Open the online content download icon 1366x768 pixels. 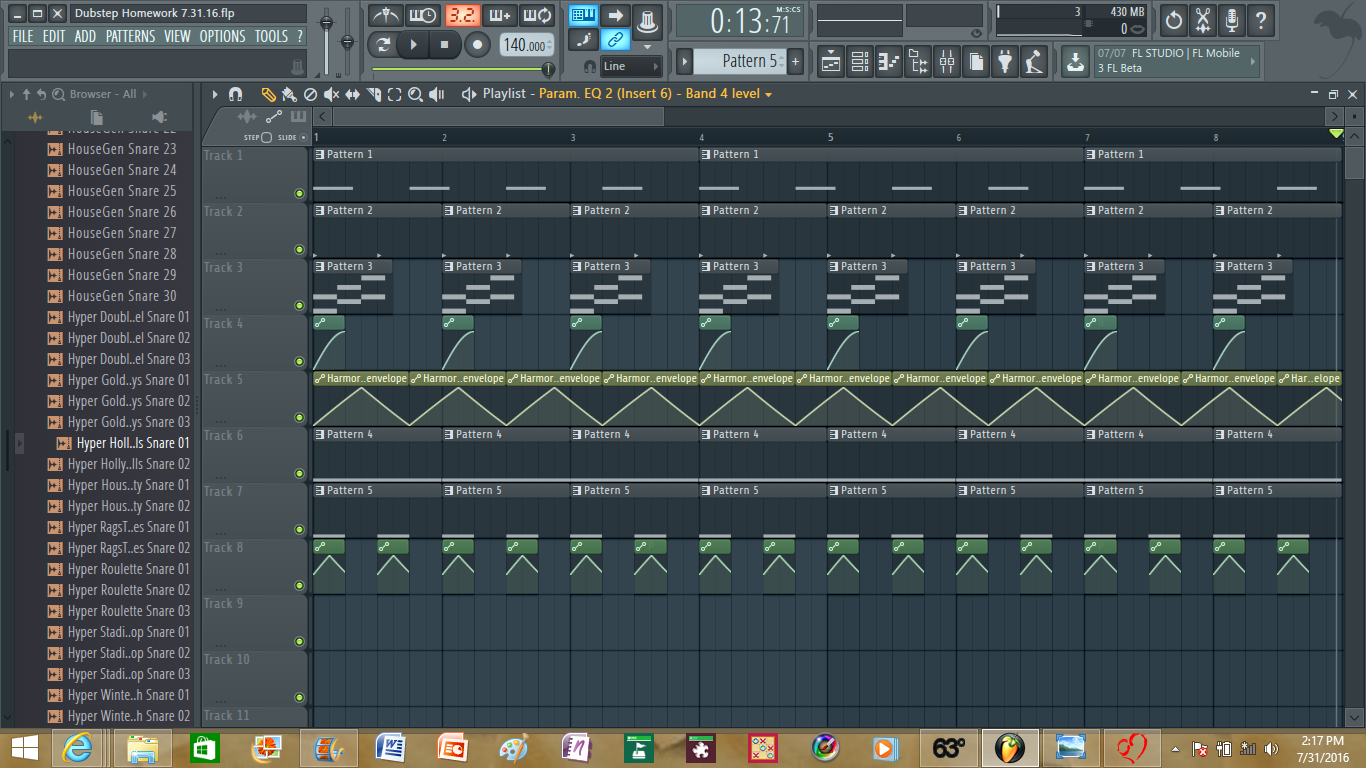(1074, 61)
